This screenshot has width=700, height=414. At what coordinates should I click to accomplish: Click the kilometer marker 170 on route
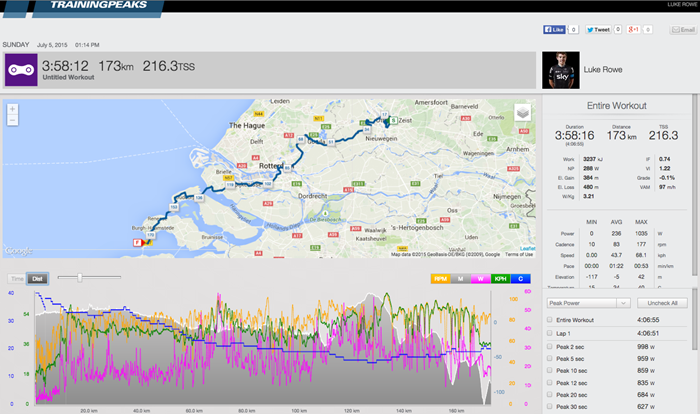click(x=151, y=235)
